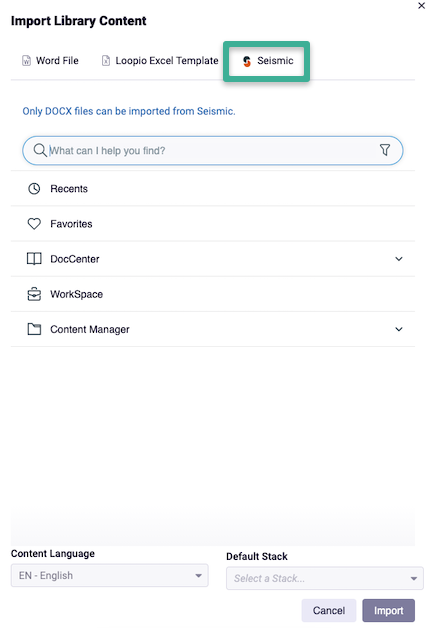The image size is (428, 628).
Task: Open the search filter funnel icon
Action: pyautogui.click(x=385, y=150)
